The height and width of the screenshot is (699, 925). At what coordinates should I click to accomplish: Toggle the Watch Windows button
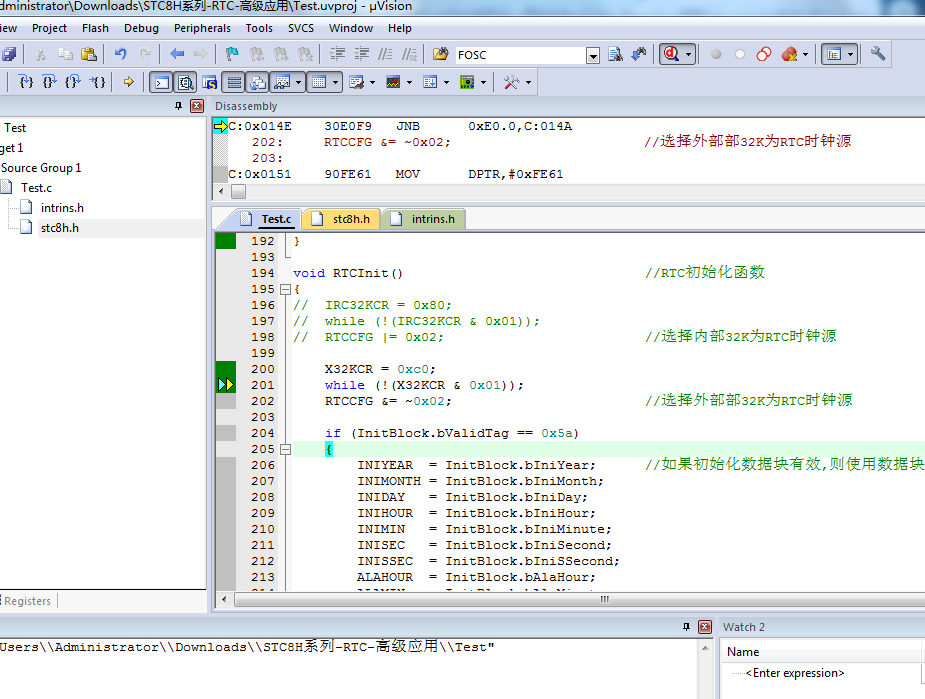pyautogui.click(x=283, y=83)
